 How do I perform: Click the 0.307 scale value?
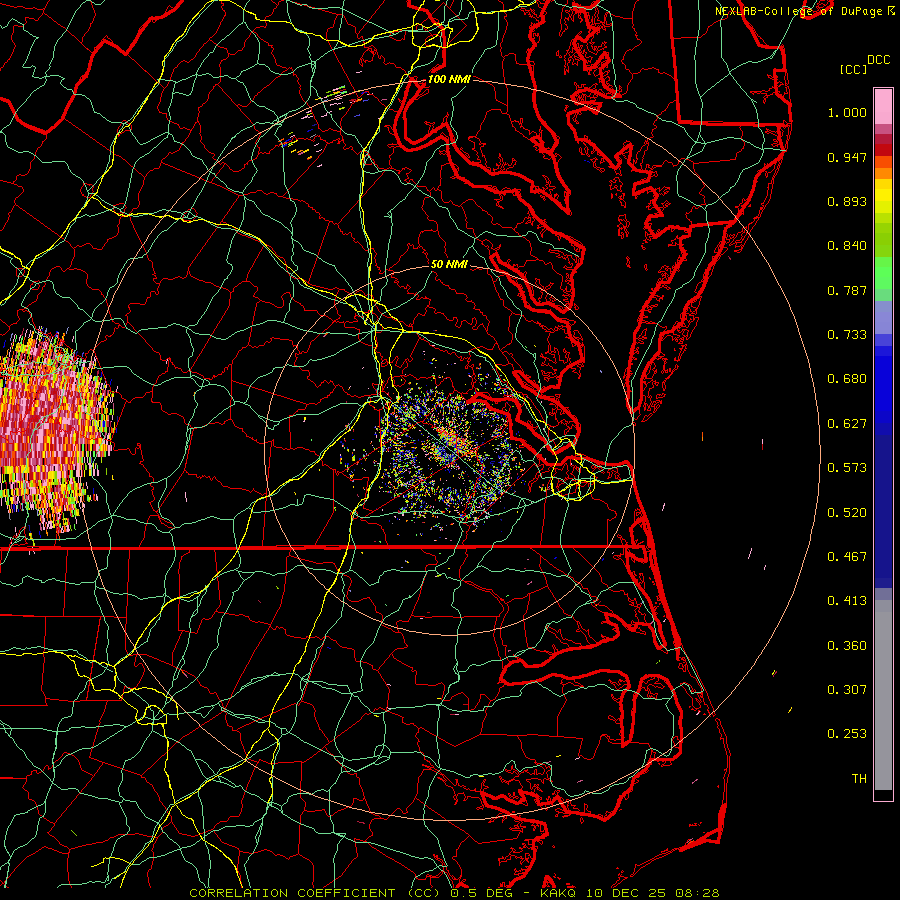[x=847, y=690]
